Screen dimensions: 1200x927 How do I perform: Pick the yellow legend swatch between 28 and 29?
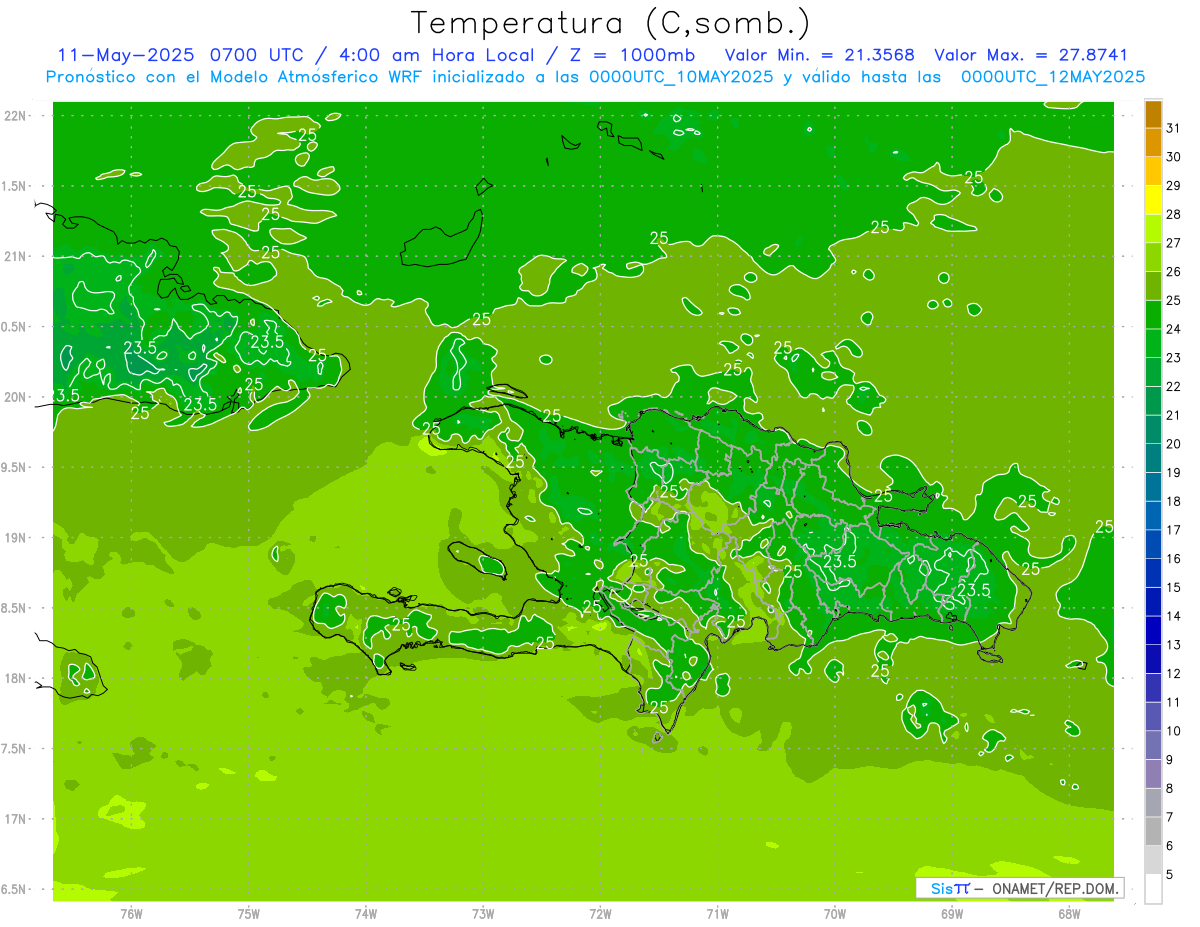pos(1154,200)
